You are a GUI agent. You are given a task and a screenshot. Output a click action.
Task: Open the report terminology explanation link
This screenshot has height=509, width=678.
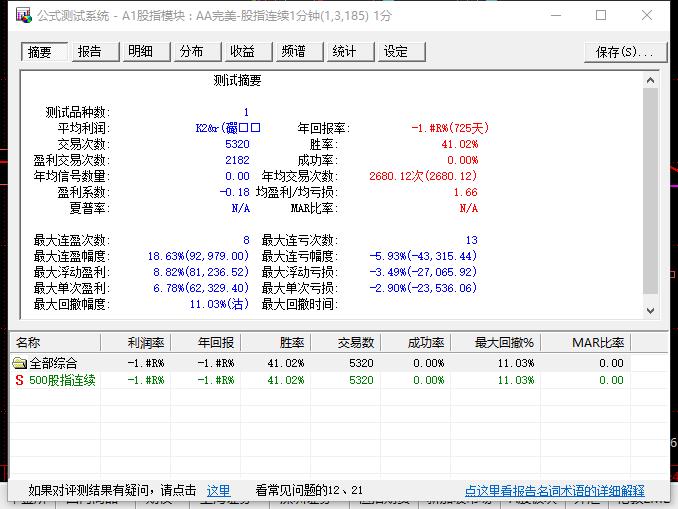click(x=554, y=490)
